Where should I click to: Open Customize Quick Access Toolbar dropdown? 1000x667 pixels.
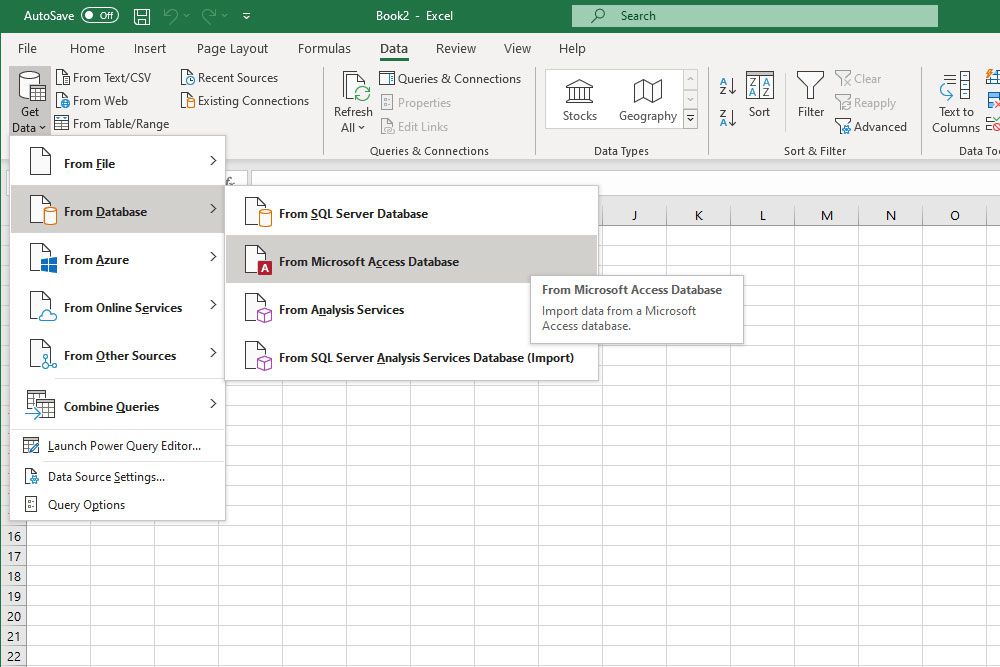(x=246, y=16)
